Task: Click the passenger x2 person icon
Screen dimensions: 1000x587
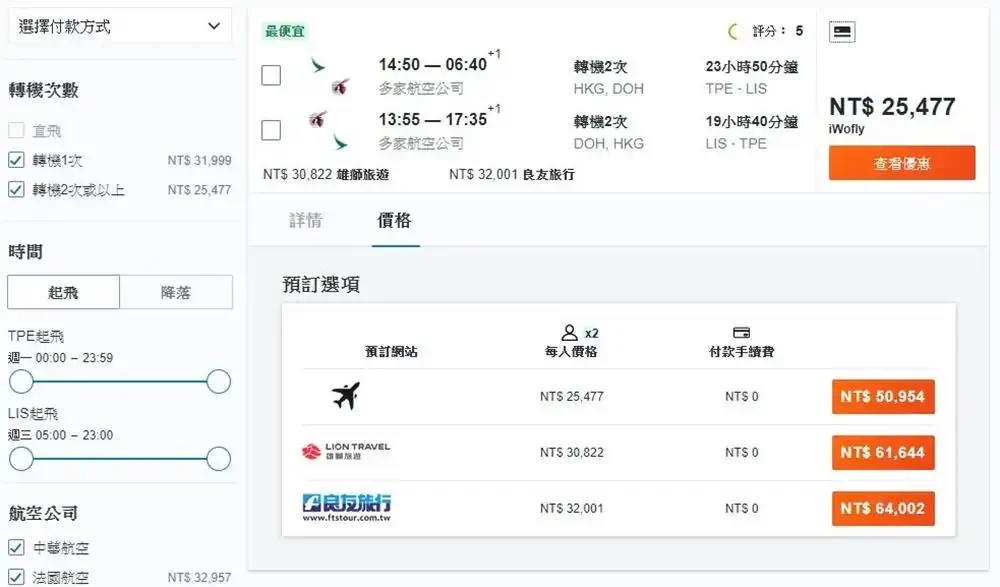Action: pos(569,333)
